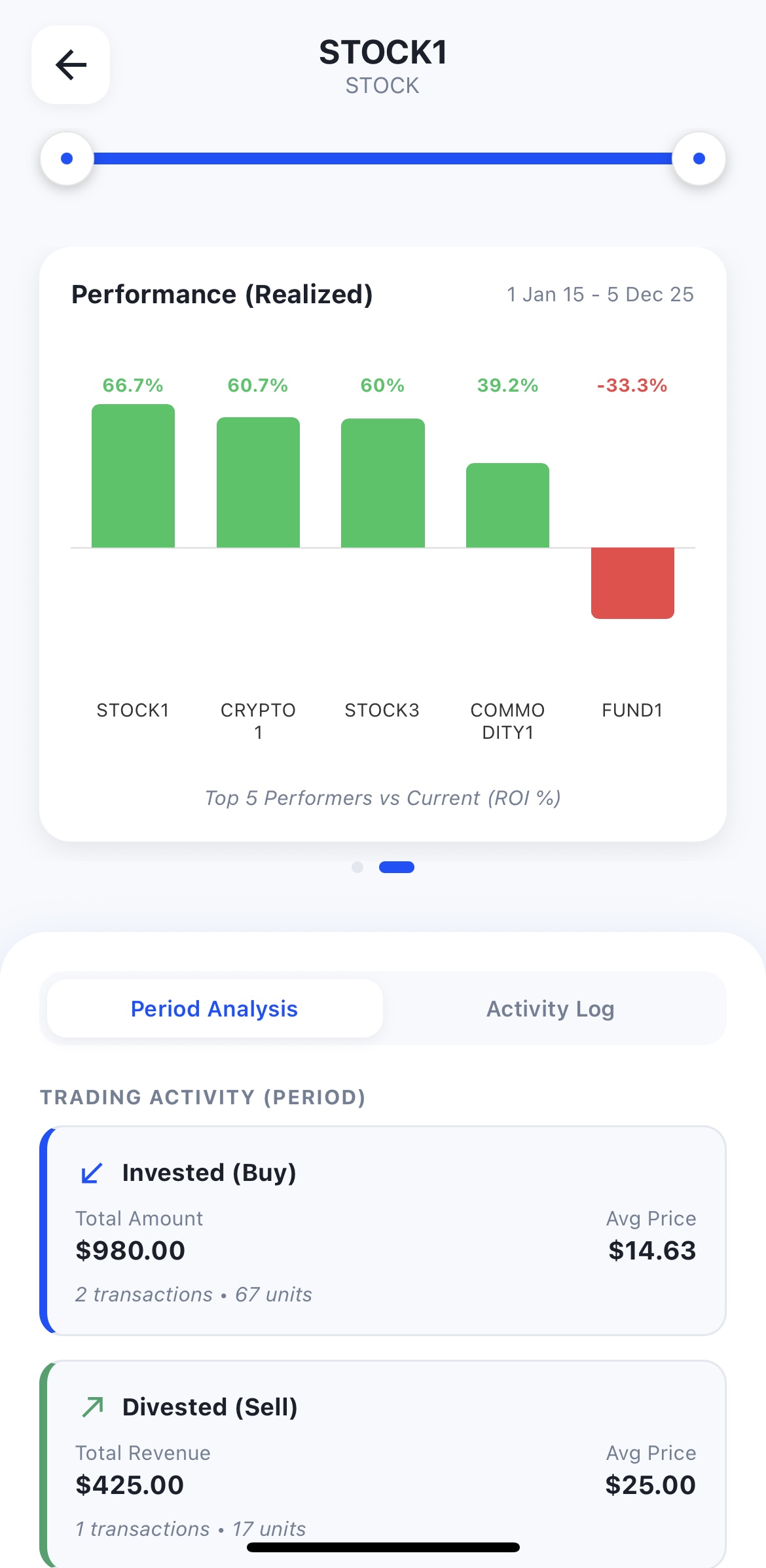Click the right handle of the date range slider
766x1568 pixels.
pos(699,157)
